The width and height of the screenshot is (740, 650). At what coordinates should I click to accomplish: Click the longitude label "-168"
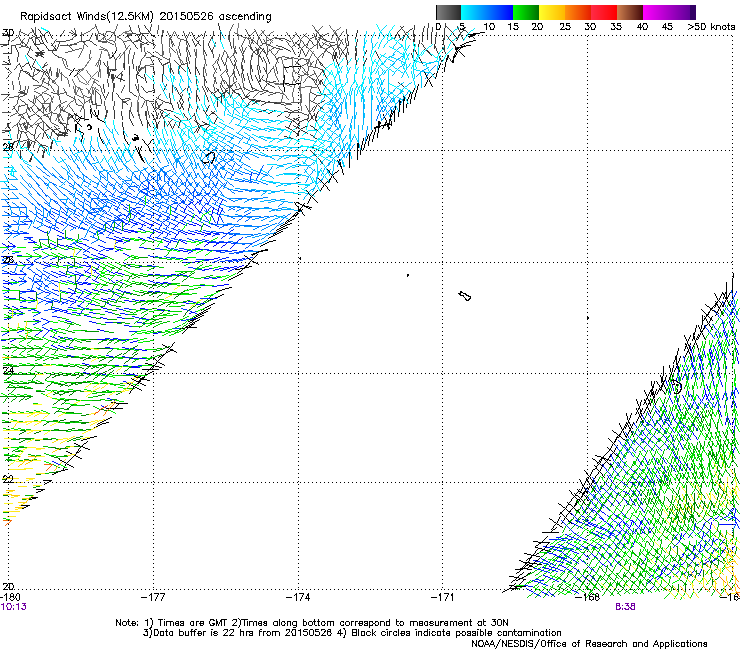click(588, 597)
